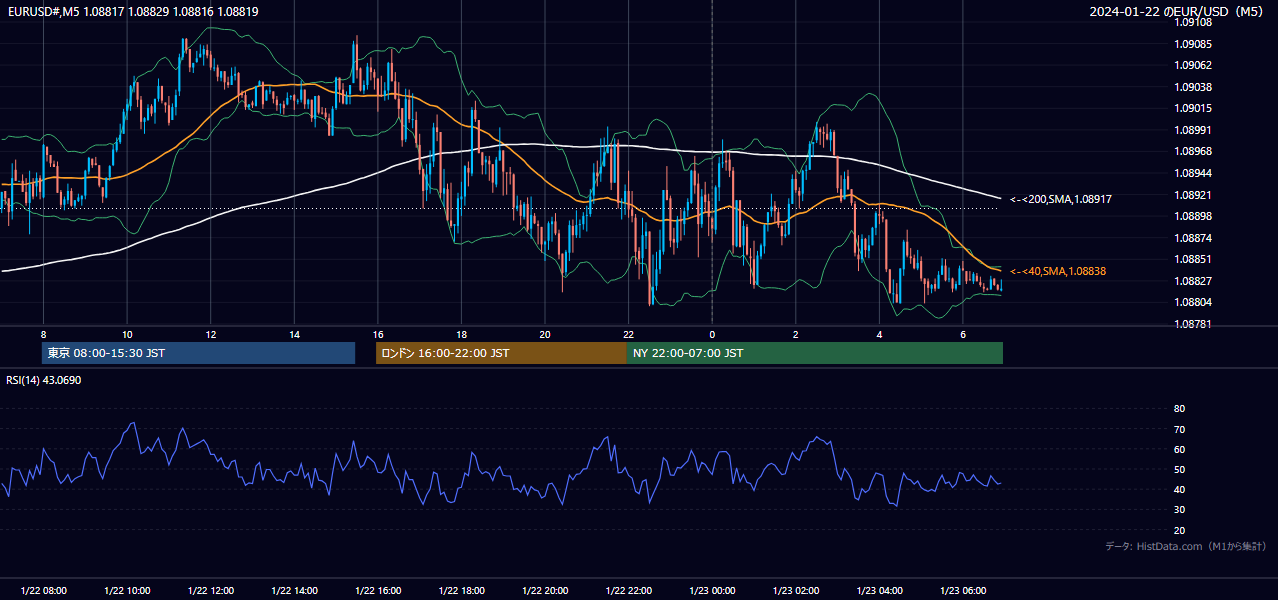Click bottom axis timestamp 1/23 04:00
The width and height of the screenshot is (1278, 600).
[x=879, y=591]
